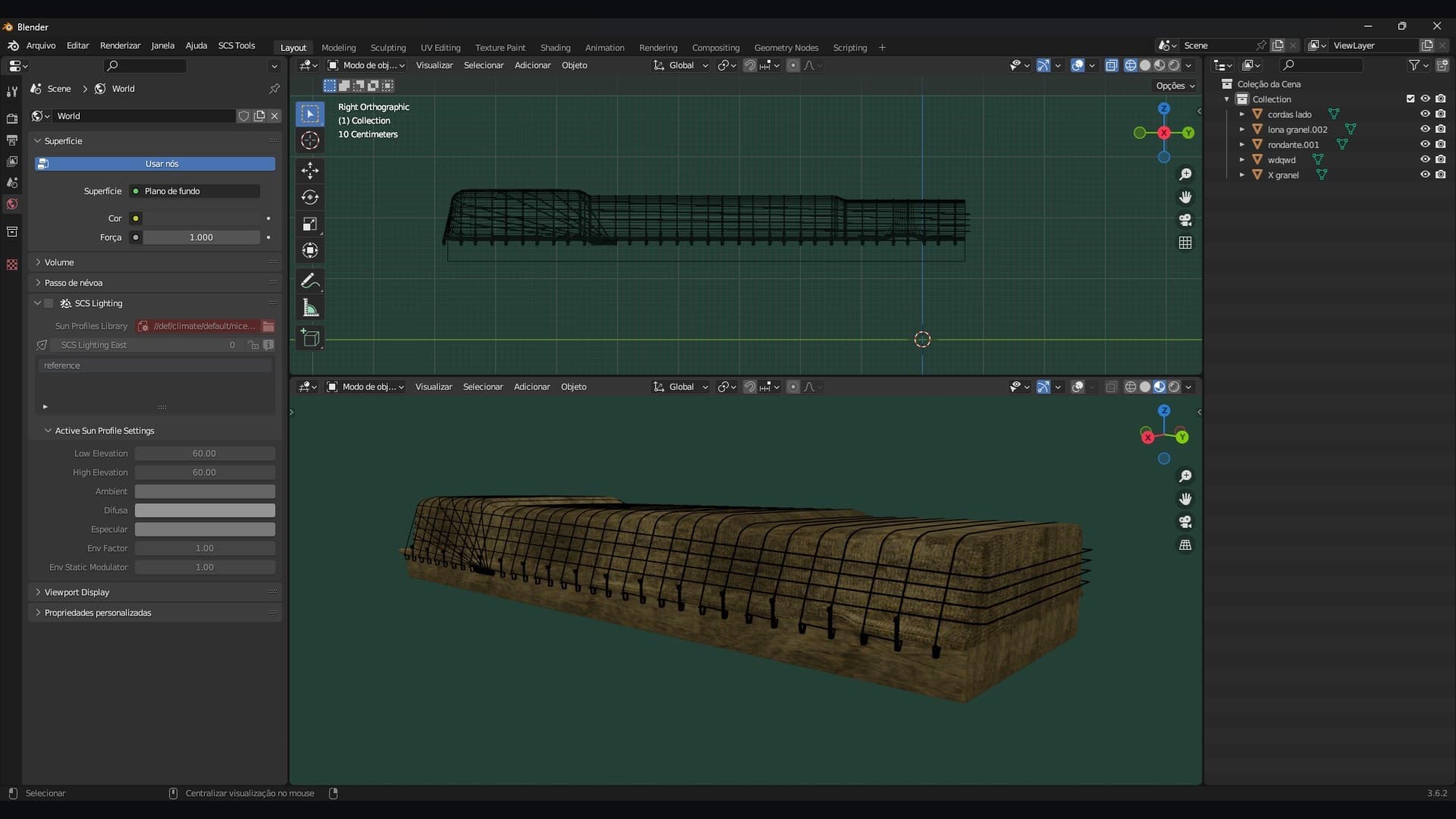Activate the Transform tool
This screenshot has width=1456, height=819.
[x=309, y=250]
